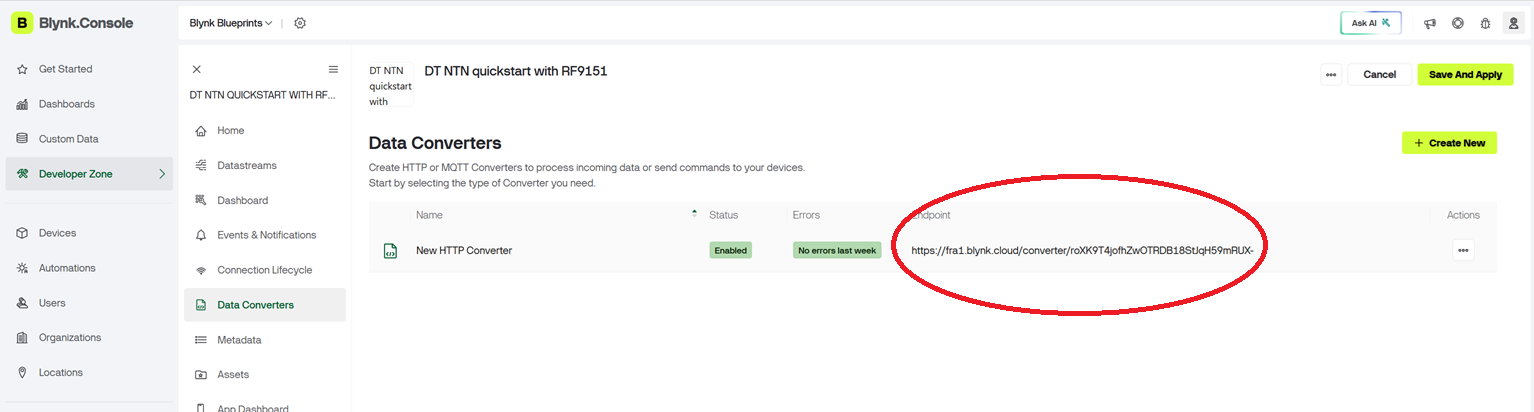
Task: Open user profile icon
Action: (1513, 23)
